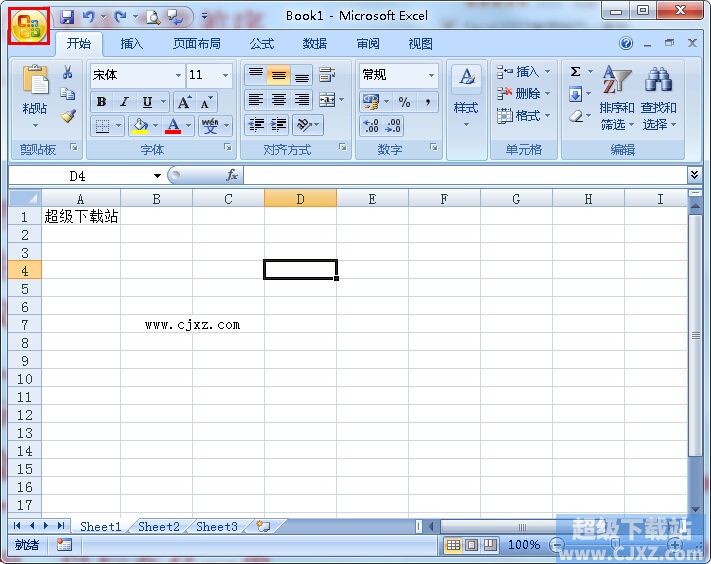Screen dimensions: 711x564
Task: Switch to the 插入 ribbon tab
Action: click(x=131, y=44)
